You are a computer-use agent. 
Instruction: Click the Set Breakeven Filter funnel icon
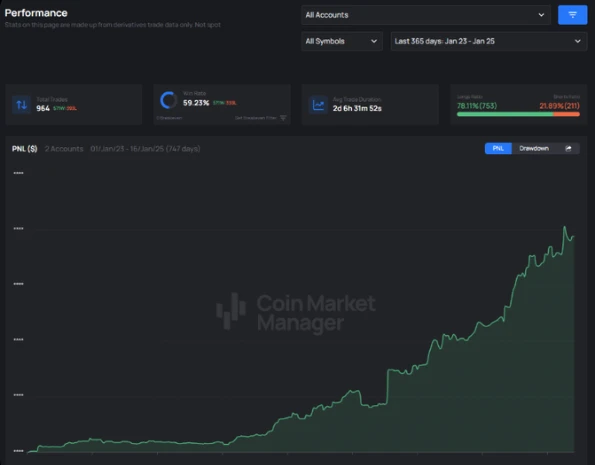pyautogui.click(x=283, y=118)
